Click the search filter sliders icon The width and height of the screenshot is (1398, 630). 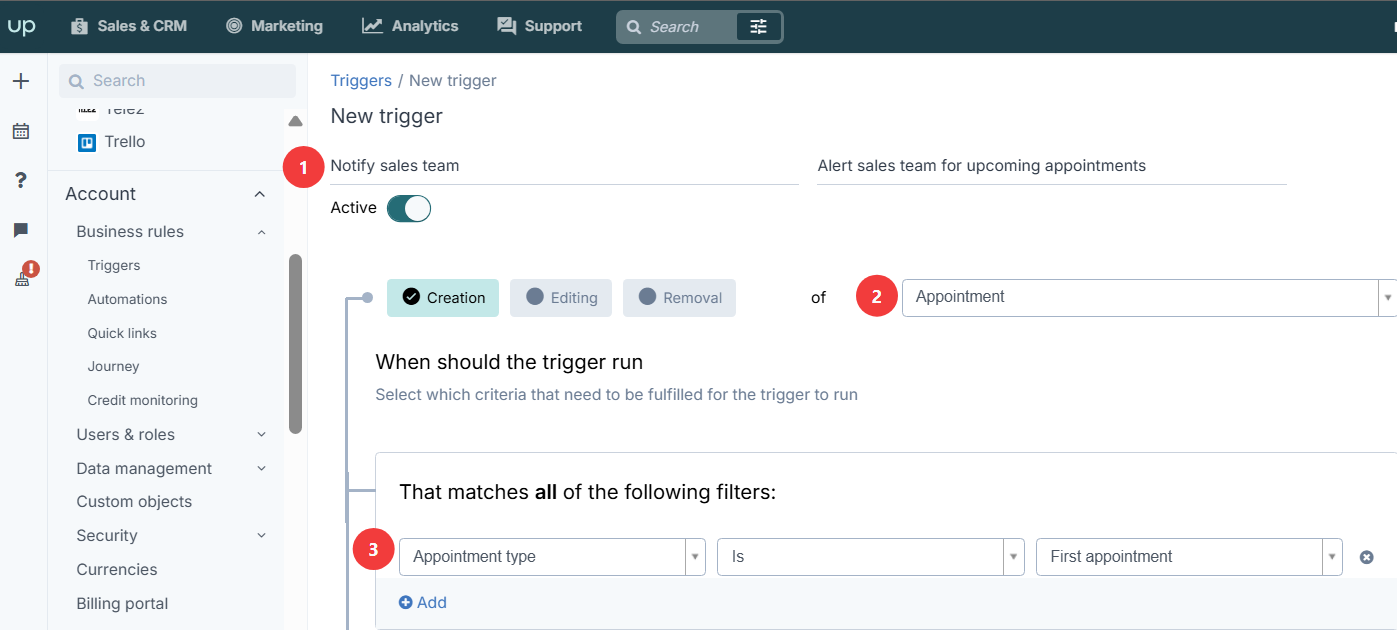[x=759, y=27]
